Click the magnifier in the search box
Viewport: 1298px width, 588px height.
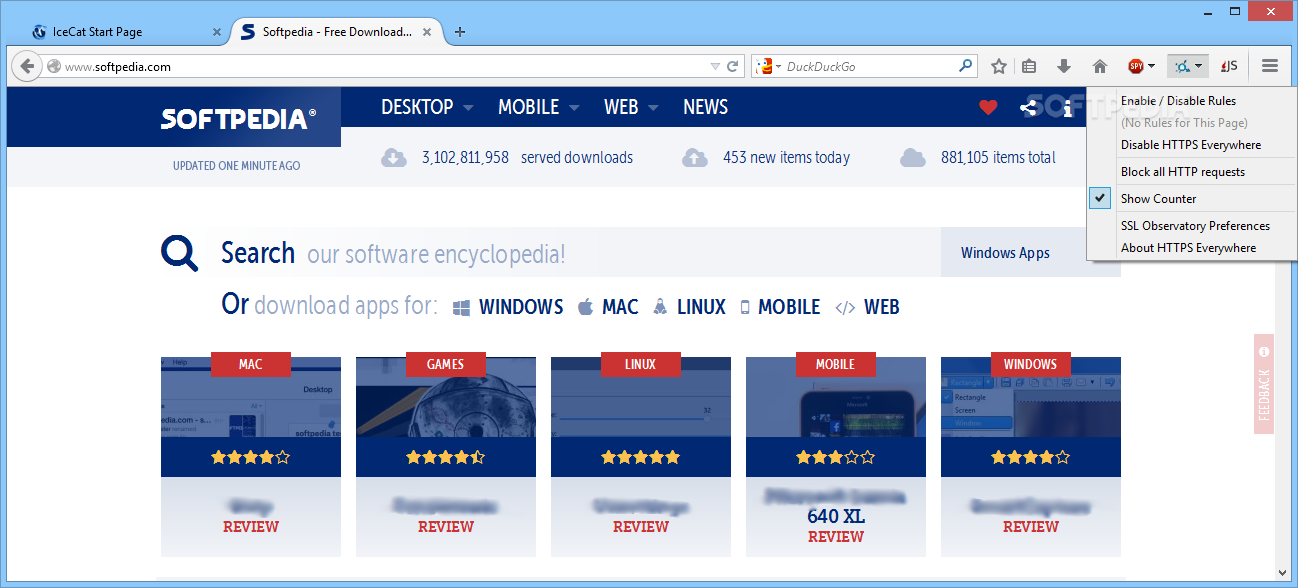pos(965,67)
